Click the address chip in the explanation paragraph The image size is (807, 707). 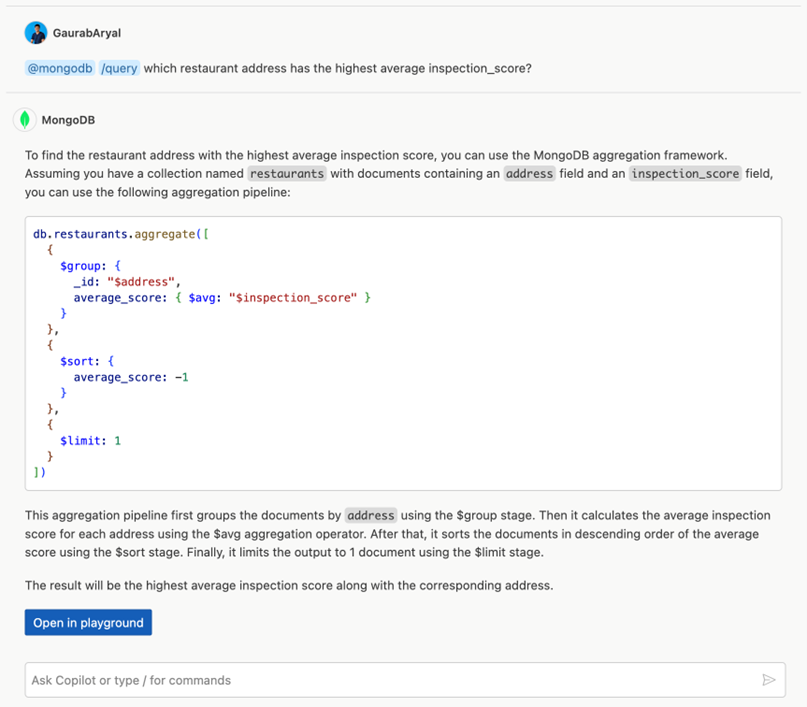(x=370, y=515)
